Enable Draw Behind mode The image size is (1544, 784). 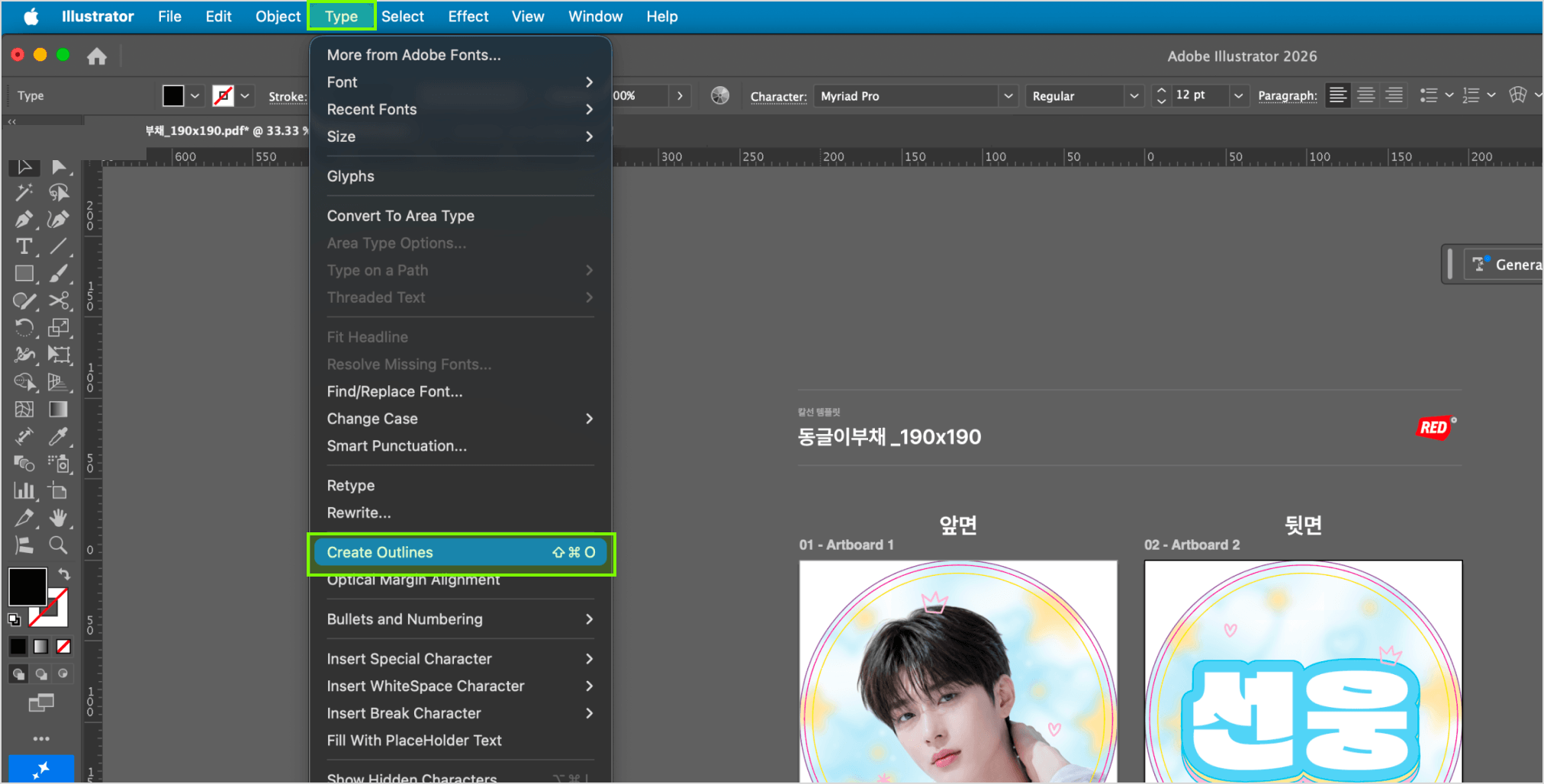[41, 674]
